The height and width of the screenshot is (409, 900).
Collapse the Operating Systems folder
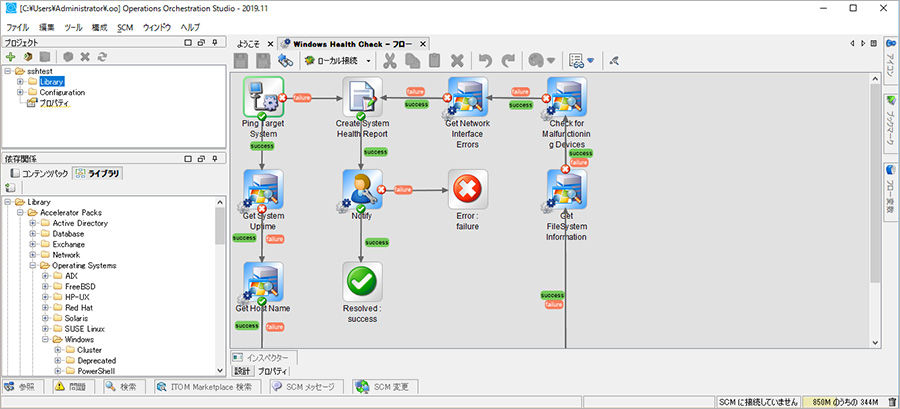tap(33, 265)
